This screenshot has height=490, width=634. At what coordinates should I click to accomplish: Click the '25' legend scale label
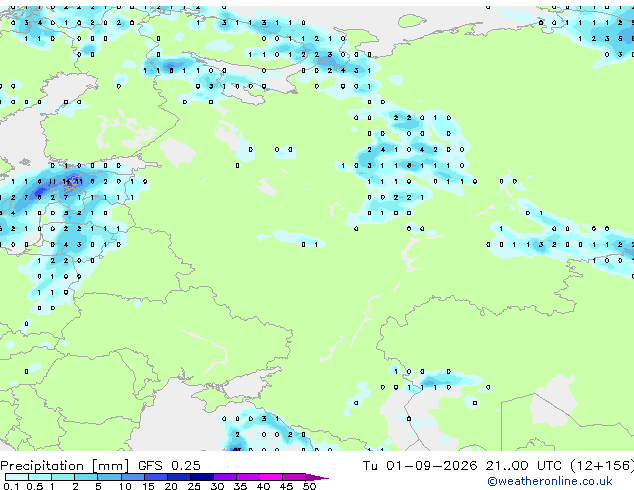click(x=194, y=486)
